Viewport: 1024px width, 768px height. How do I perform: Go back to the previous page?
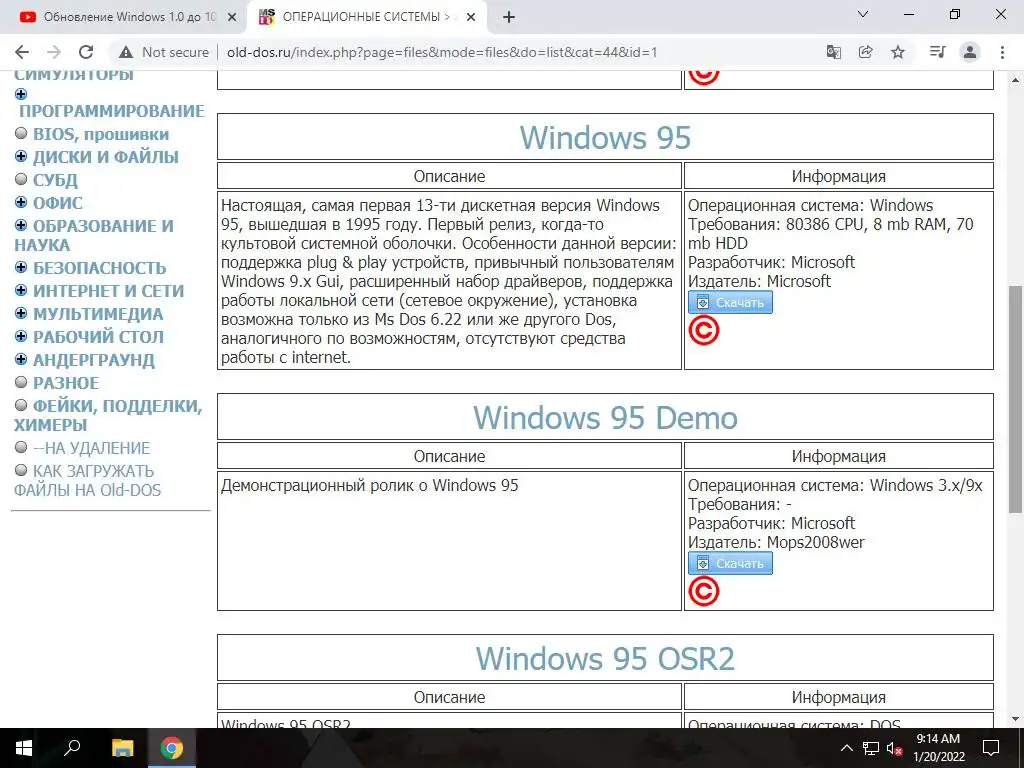[x=22, y=52]
